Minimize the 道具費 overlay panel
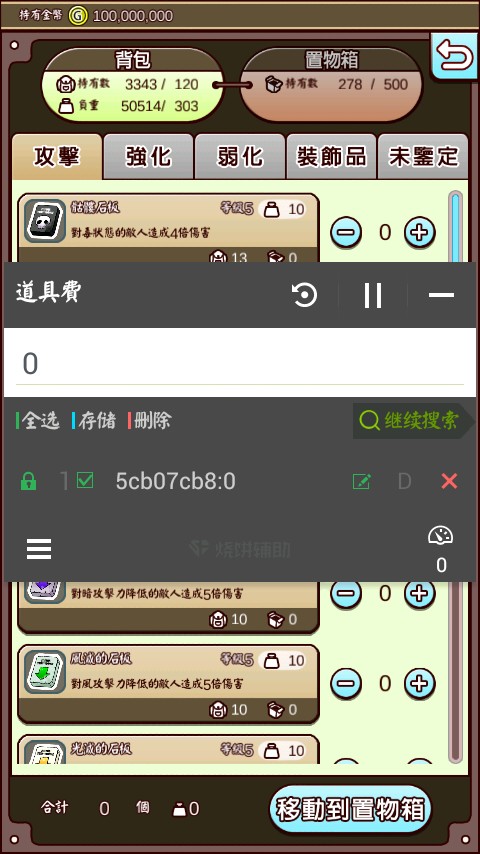The height and width of the screenshot is (854, 480). 441,295
